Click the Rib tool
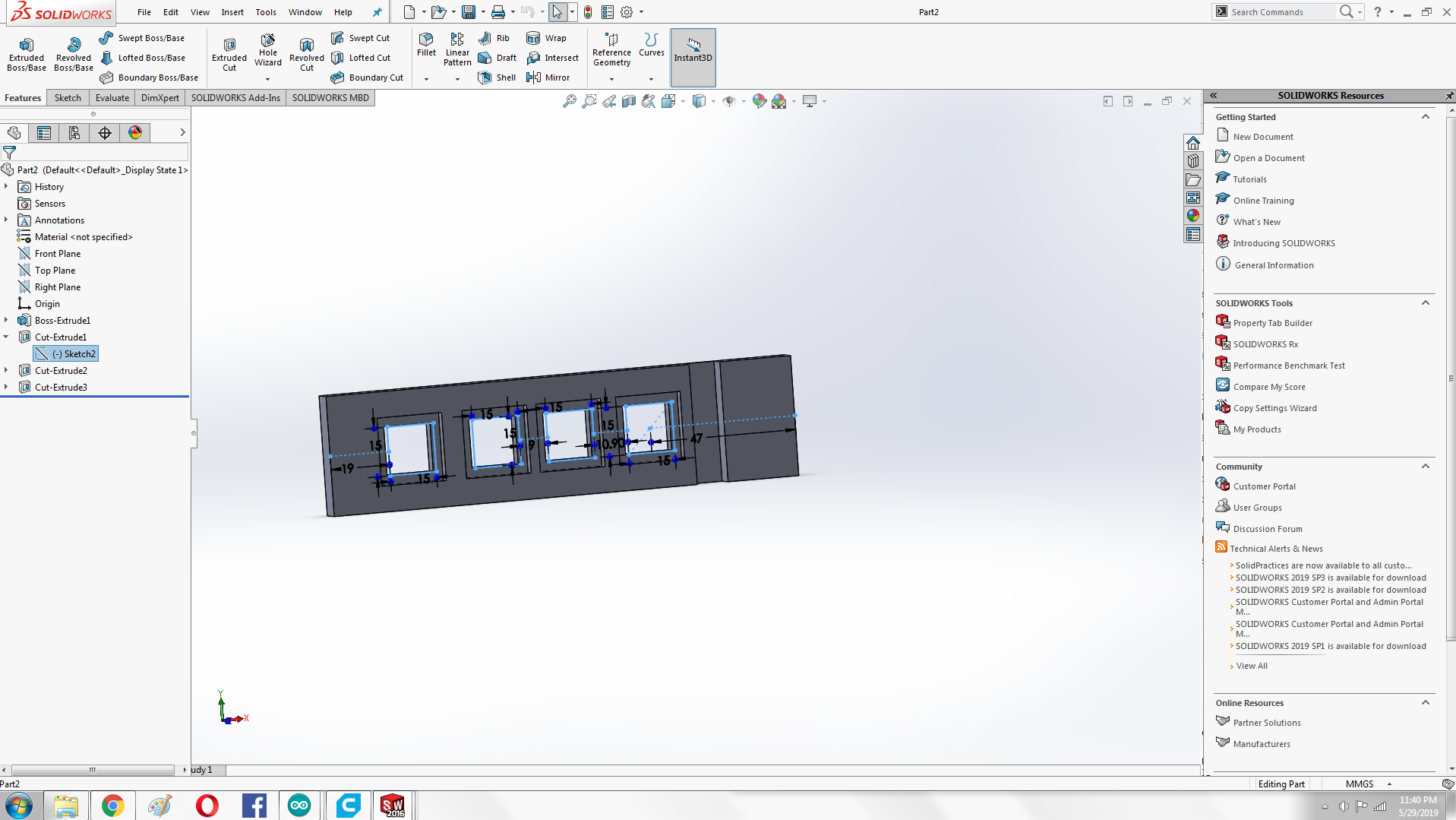 pos(494,38)
